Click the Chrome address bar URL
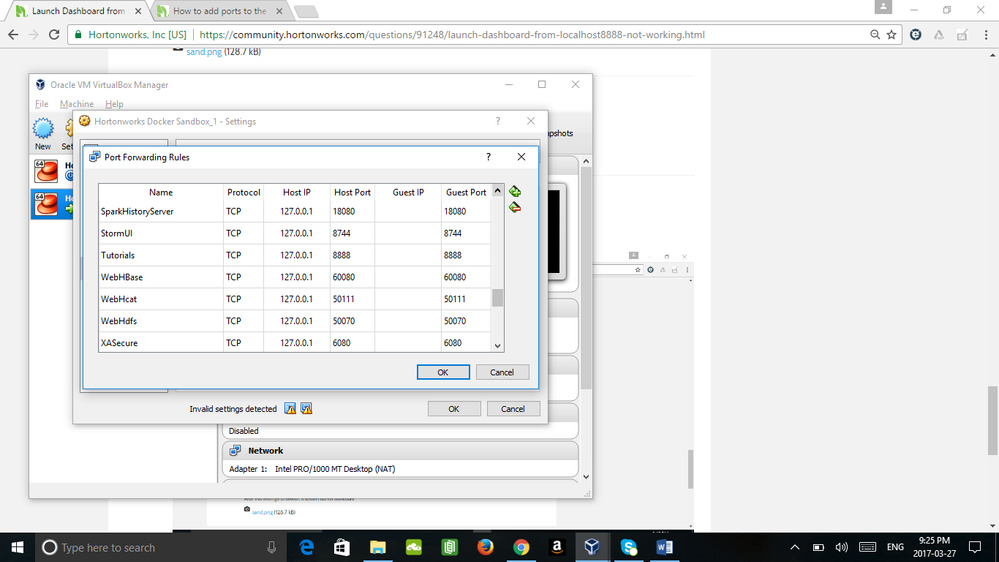 (x=452, y=35)
